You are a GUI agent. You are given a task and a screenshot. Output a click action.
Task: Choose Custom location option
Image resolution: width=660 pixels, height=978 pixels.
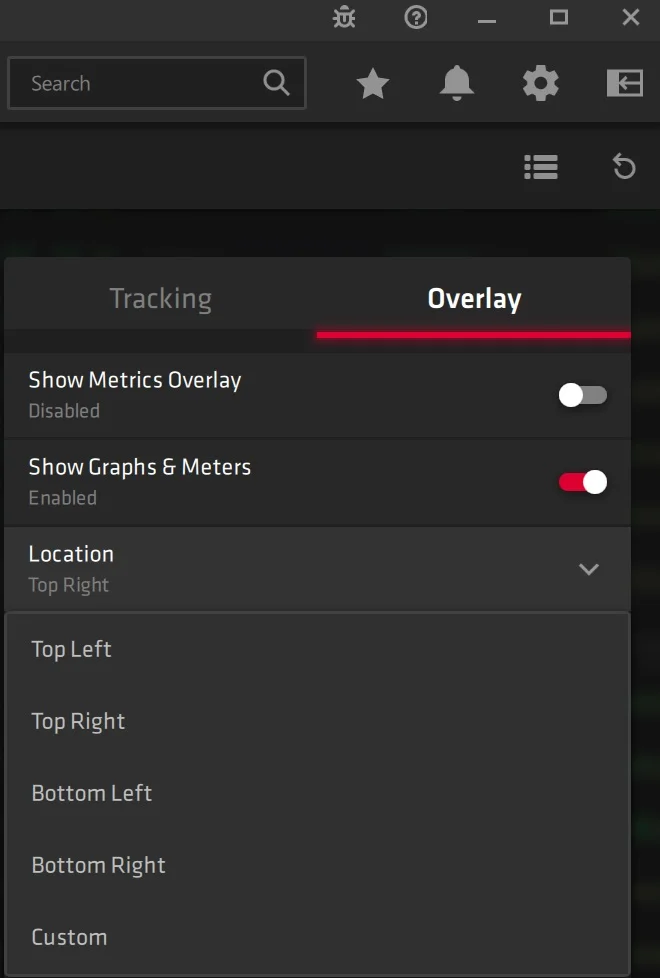(317, 937)
